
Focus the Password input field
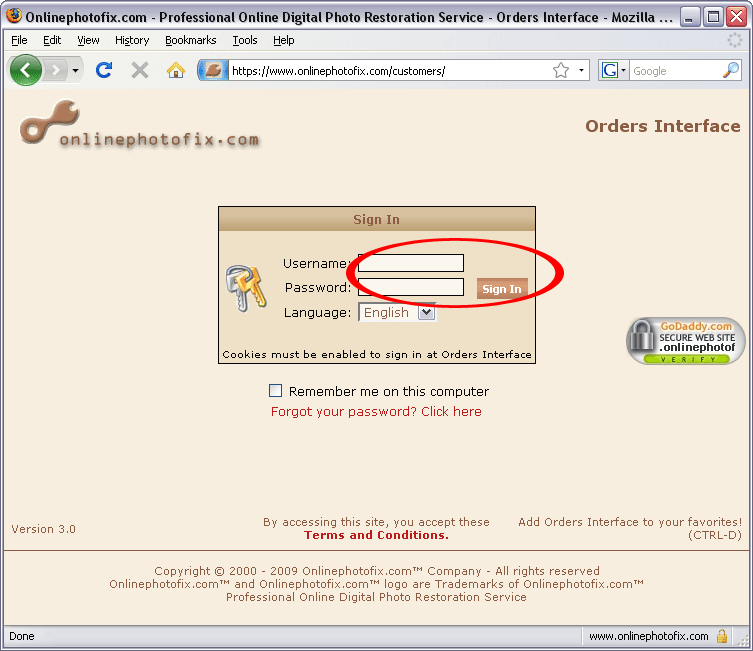point(411,287)
